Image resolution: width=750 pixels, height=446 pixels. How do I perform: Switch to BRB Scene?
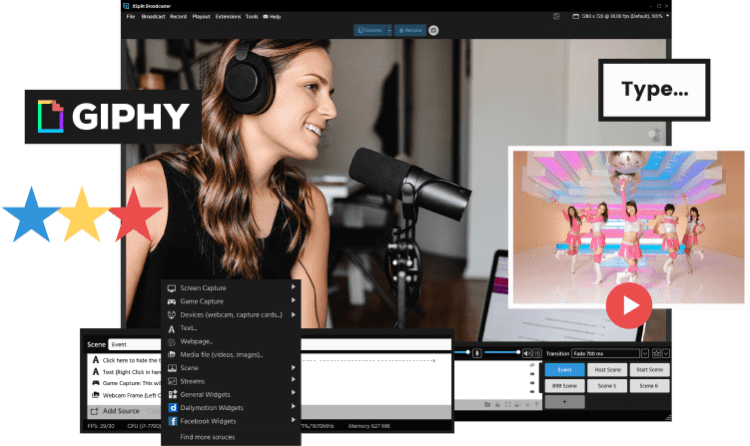tap(564, 386)
